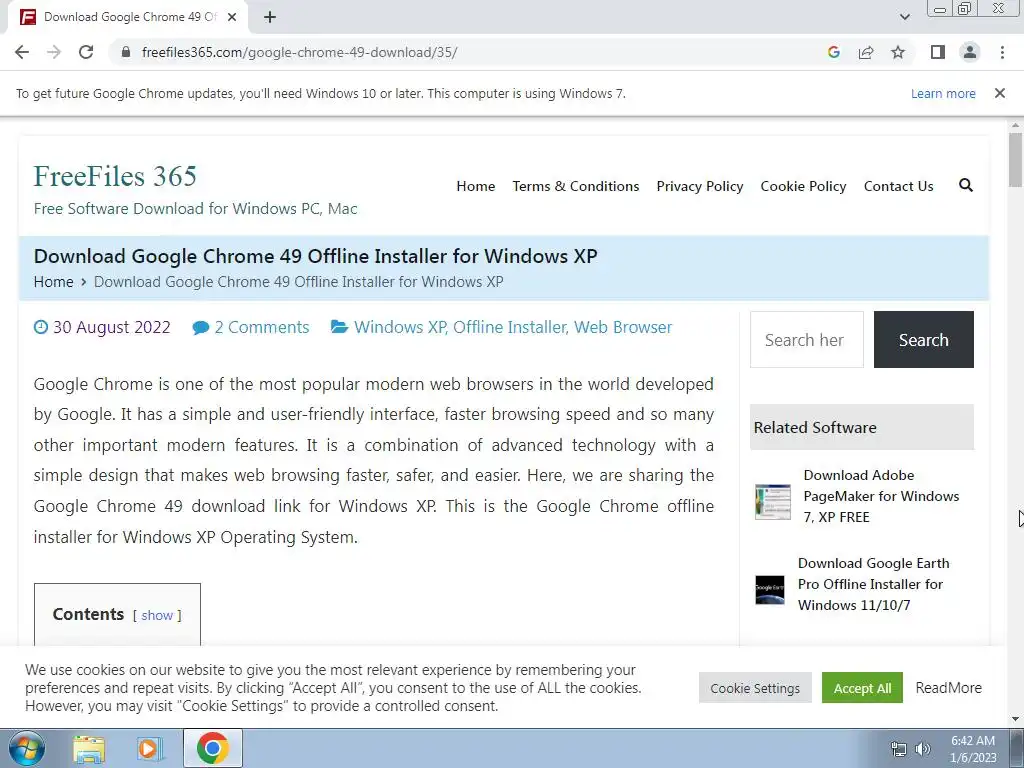The image size is (1024, 768).
Task: Open the site search magnifier icon
Action: (966, 185)
